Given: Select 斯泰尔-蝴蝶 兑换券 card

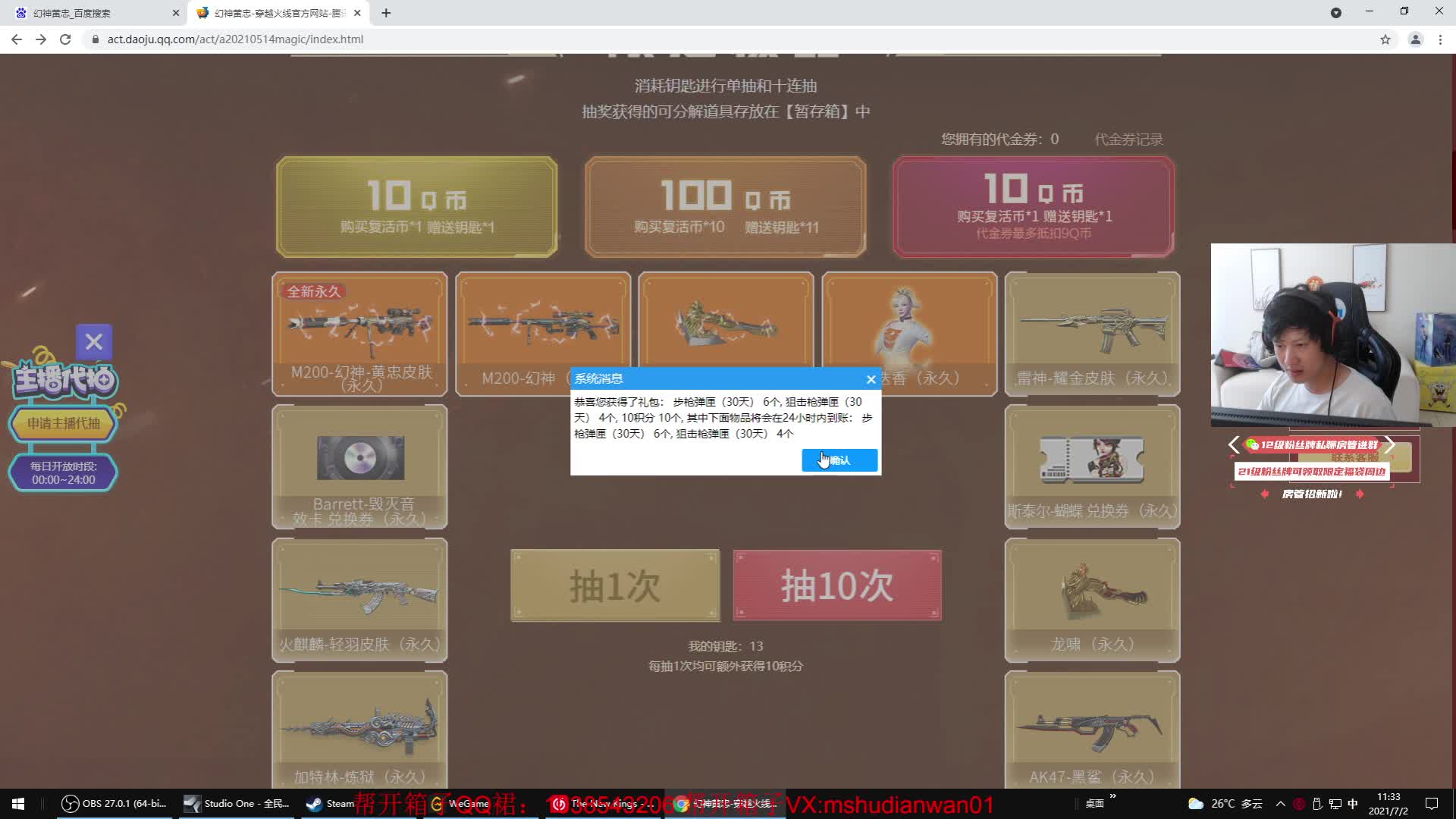Looking at the screenshot, I should pyautogui.click(x=1092, y=467).
